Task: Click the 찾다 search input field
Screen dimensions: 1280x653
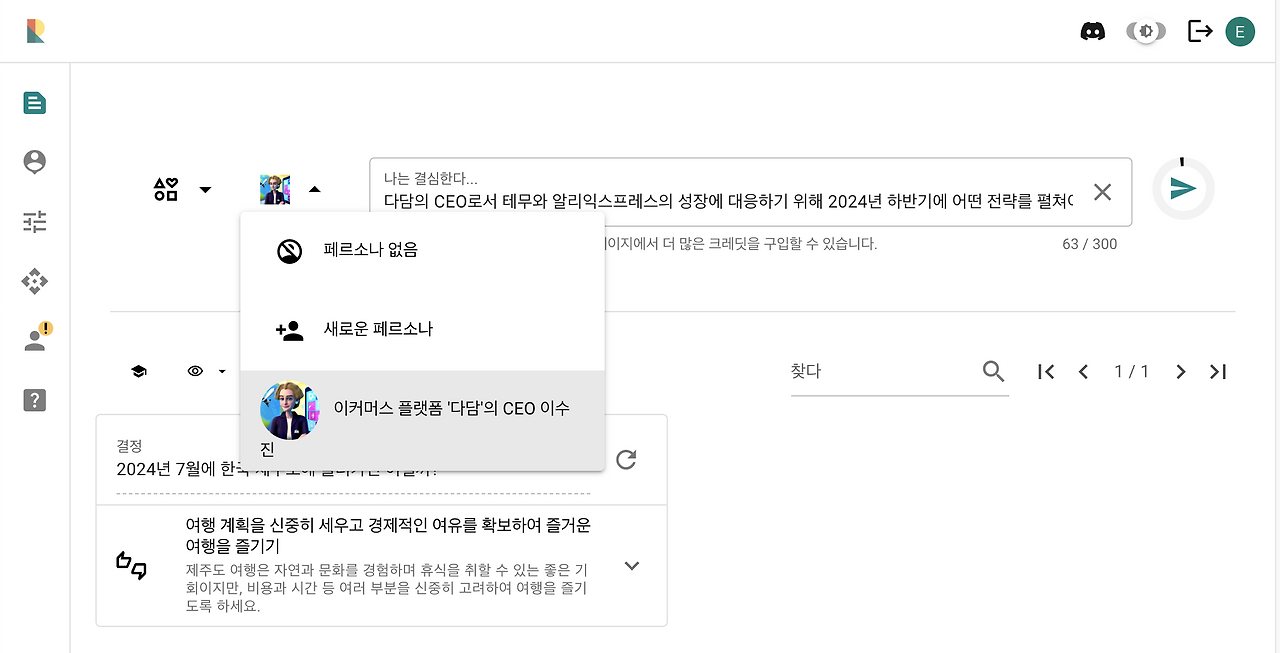Action: point(880,371)
